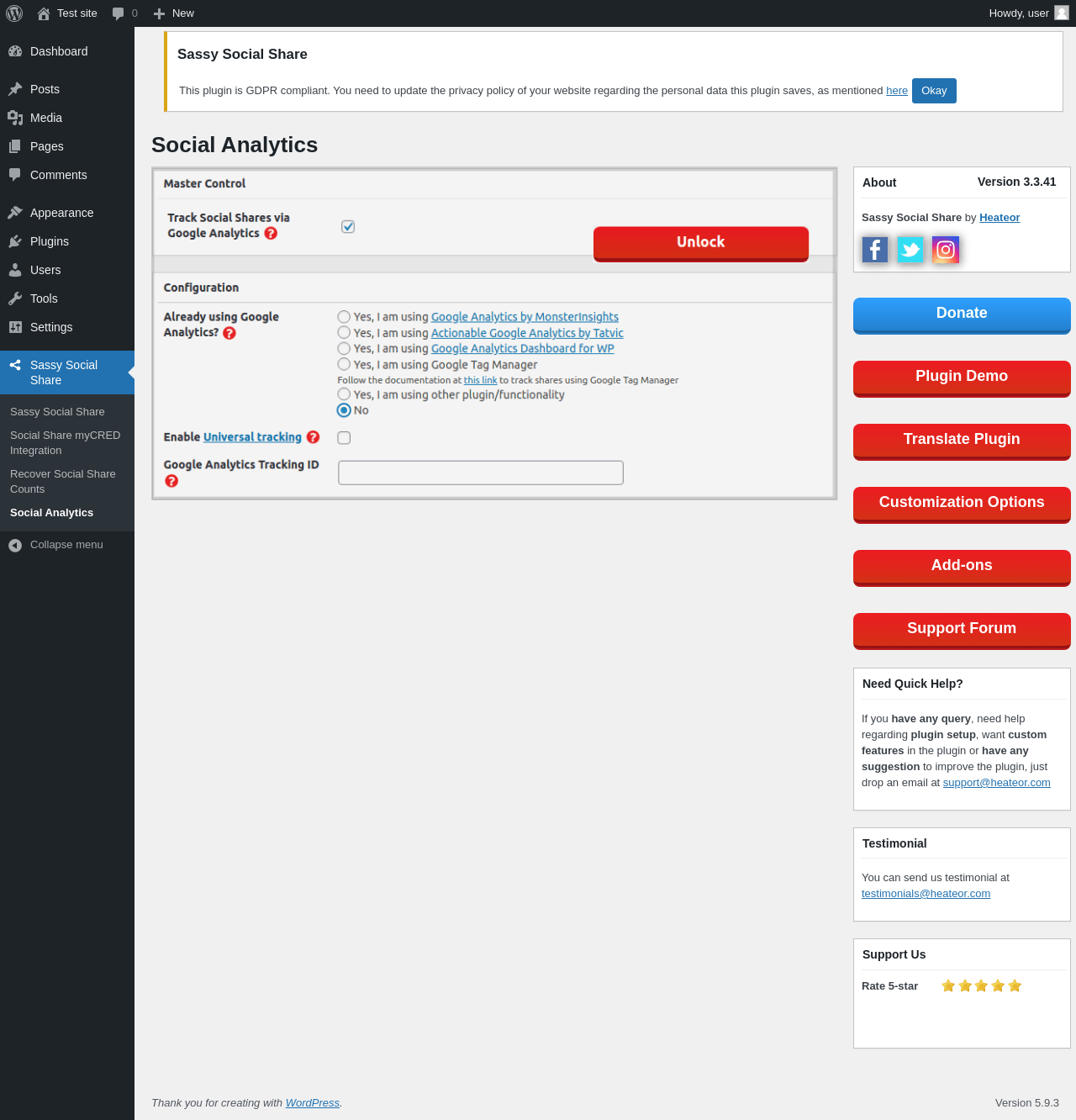Click the fifth rating star
1076x1120 pixels.
1015,985
